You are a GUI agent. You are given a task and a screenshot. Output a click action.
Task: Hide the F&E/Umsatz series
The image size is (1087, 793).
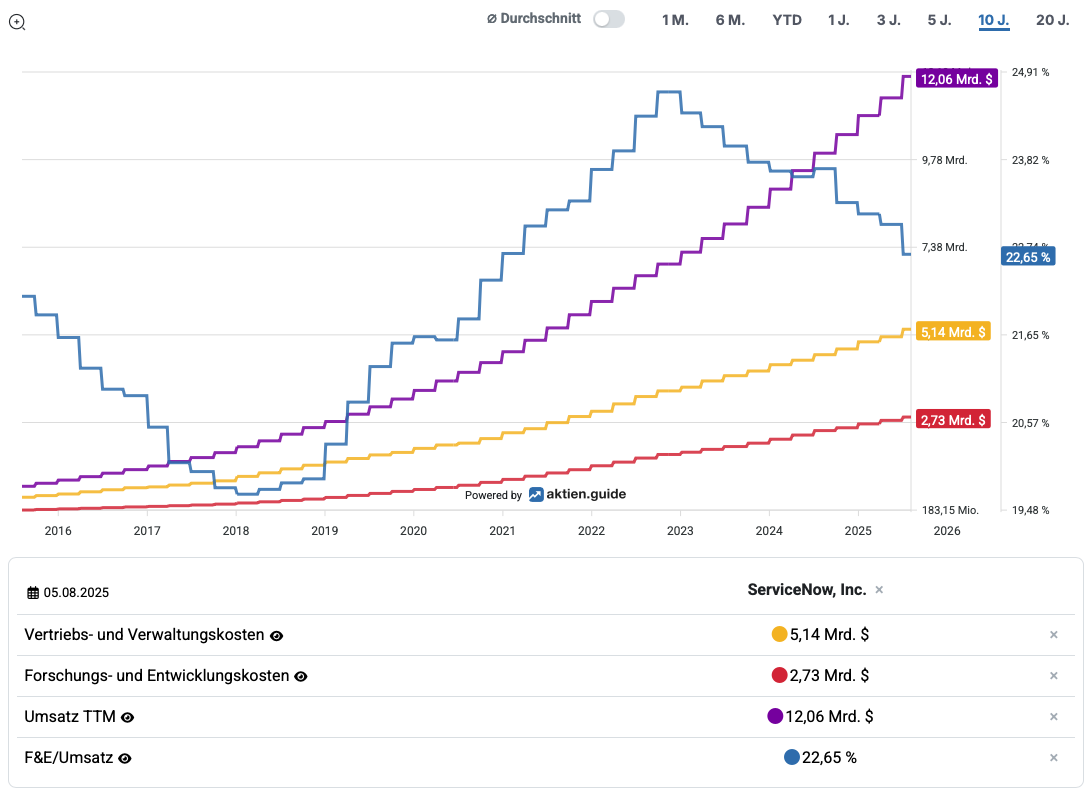[125, 758]
